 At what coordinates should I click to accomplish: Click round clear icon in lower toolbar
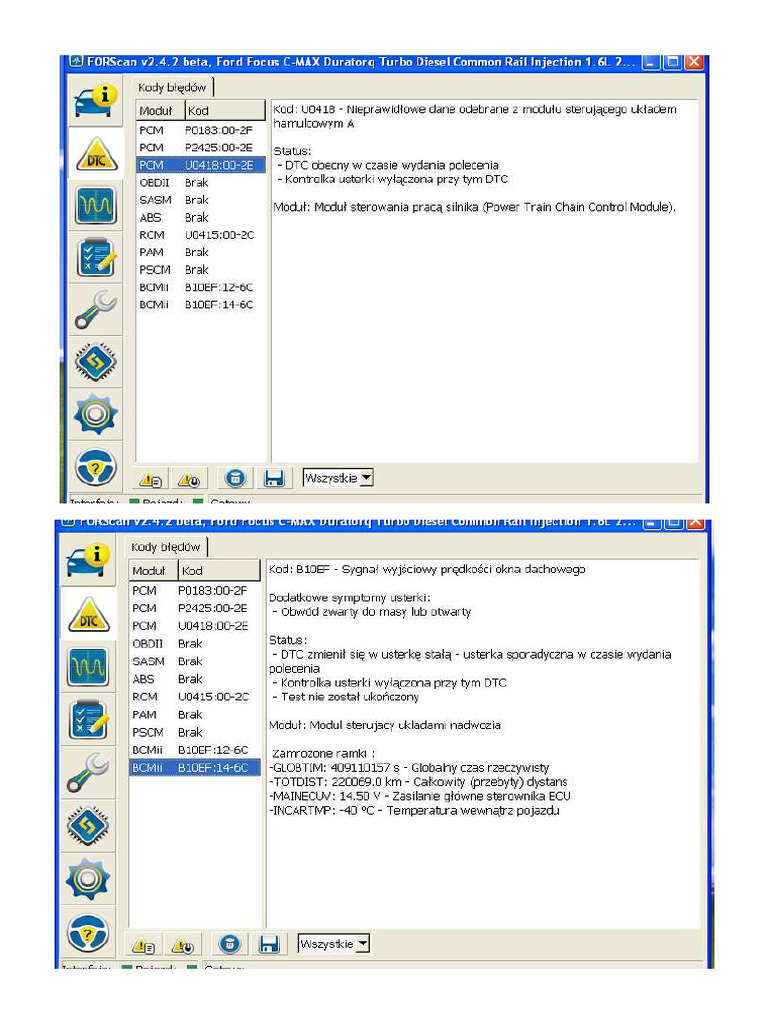(x=229, y=944)
